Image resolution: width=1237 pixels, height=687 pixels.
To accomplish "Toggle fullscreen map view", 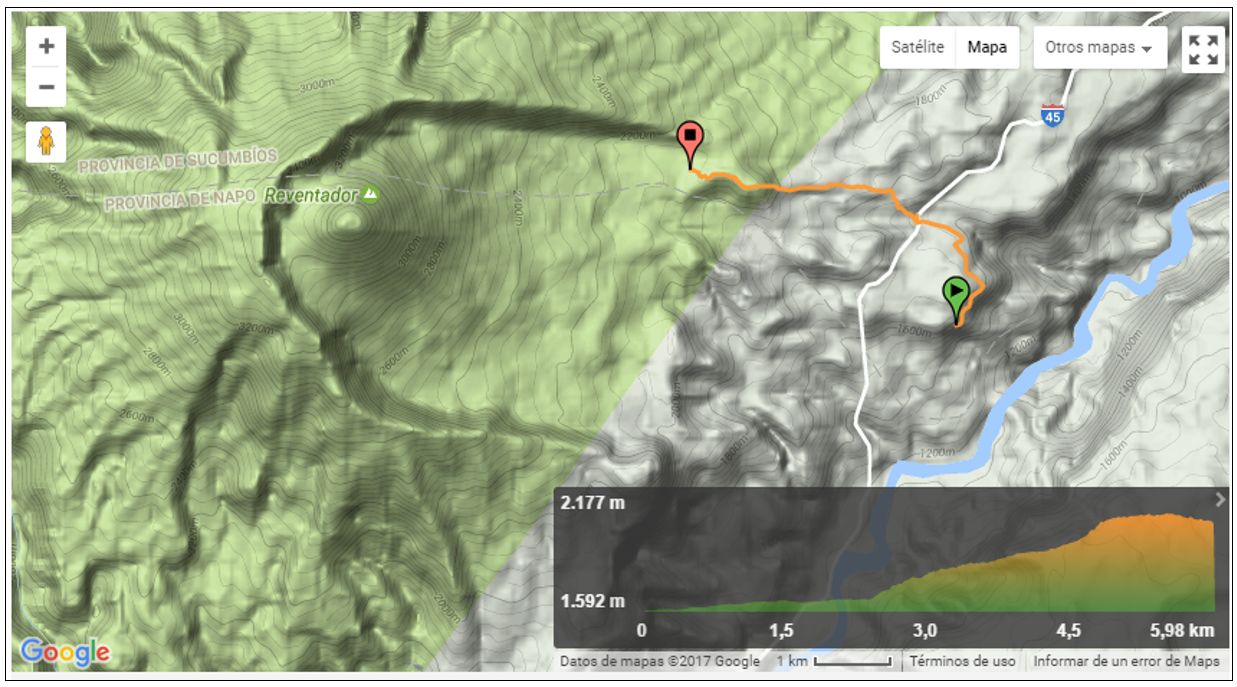I will pyautogui.click(x=1203, y=49).
